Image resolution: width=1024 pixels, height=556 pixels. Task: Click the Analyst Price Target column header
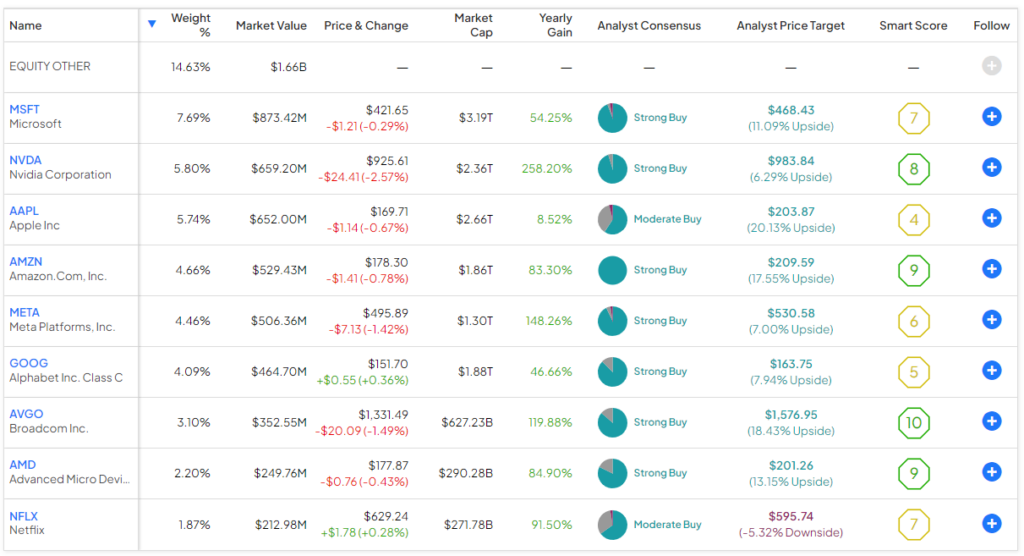coord(790,25)
